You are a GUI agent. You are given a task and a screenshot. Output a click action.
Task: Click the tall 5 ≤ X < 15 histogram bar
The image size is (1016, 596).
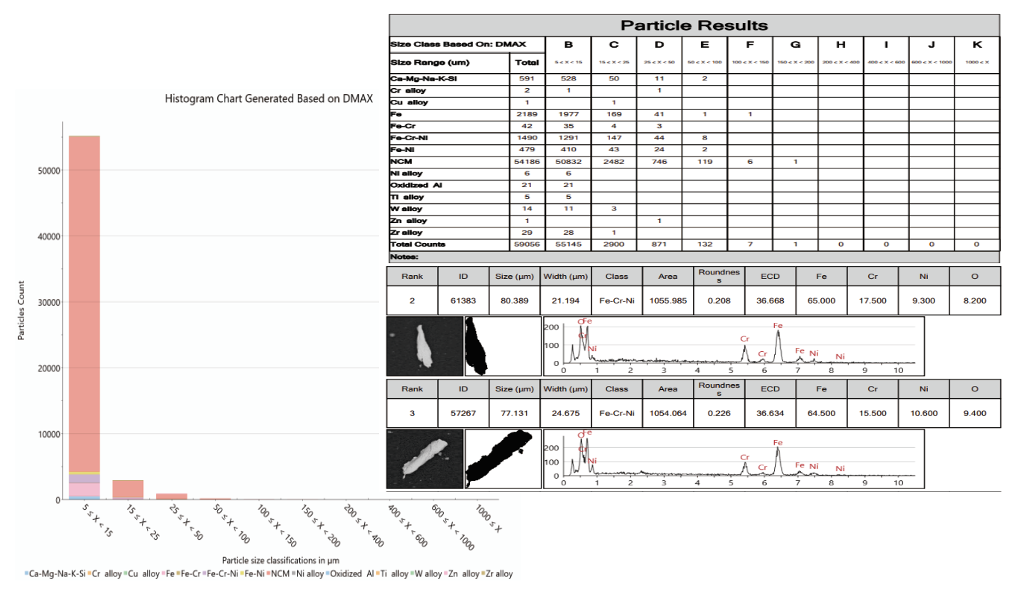84,317
